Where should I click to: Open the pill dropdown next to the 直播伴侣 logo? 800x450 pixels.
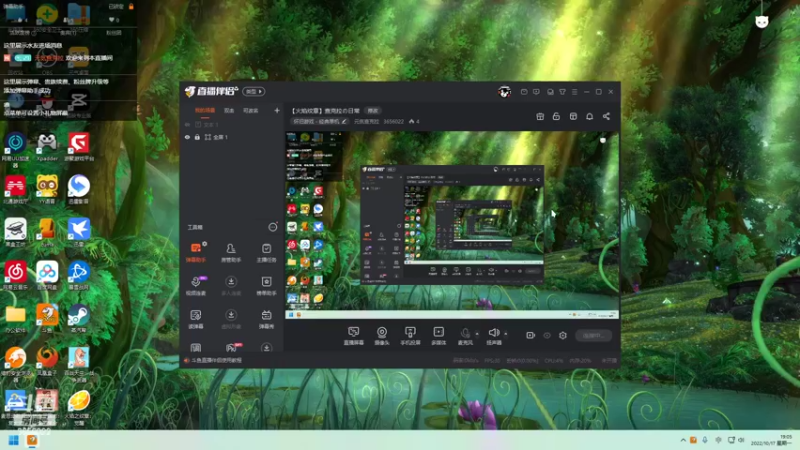pyautogui.click(x=254, y=92)
